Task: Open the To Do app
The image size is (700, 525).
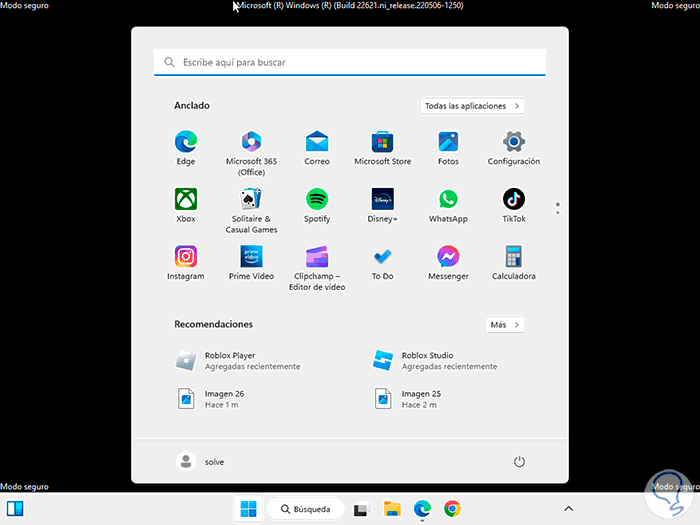Action: [383, 263]
